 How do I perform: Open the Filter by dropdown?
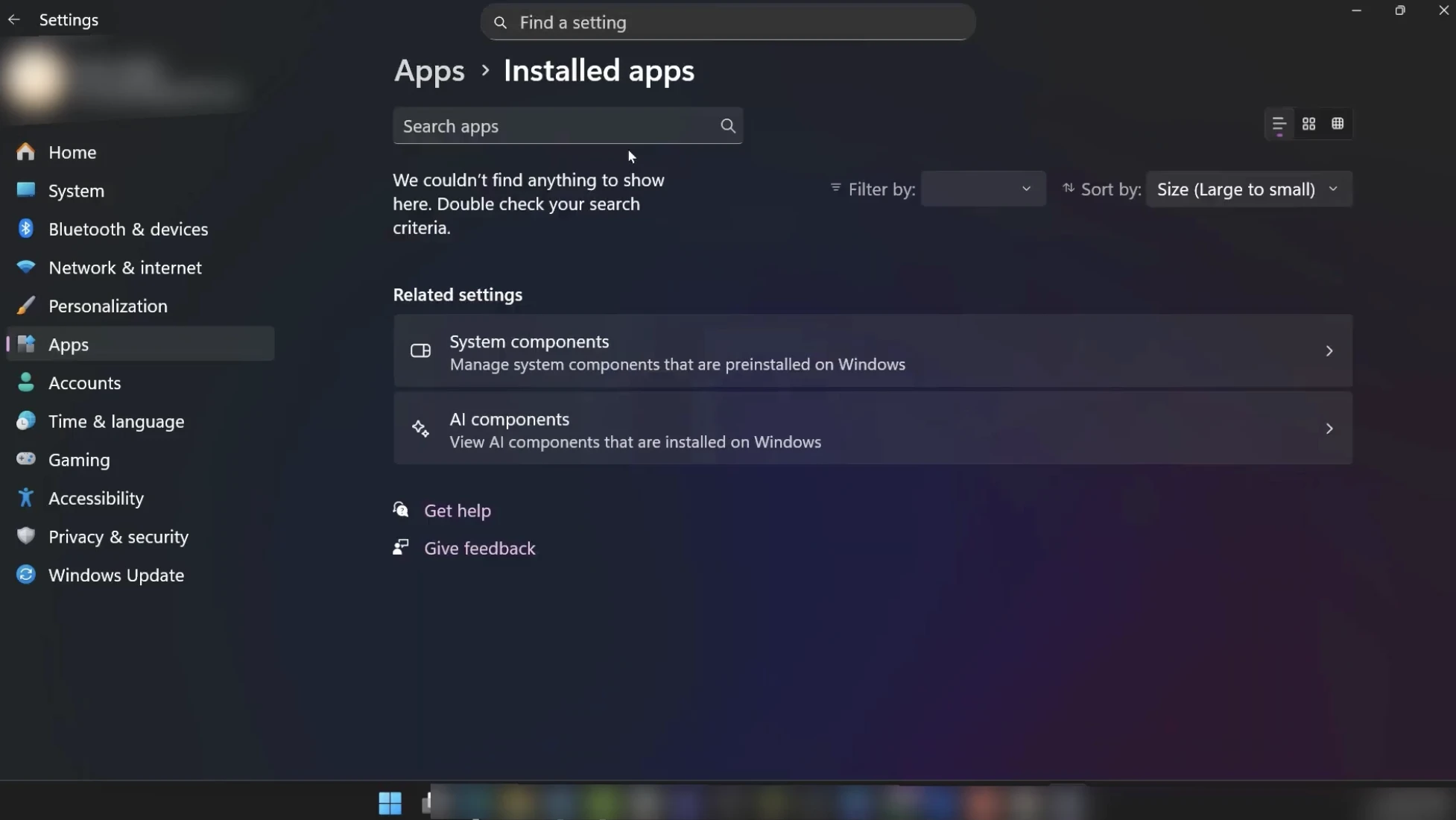tap(983, 189)
